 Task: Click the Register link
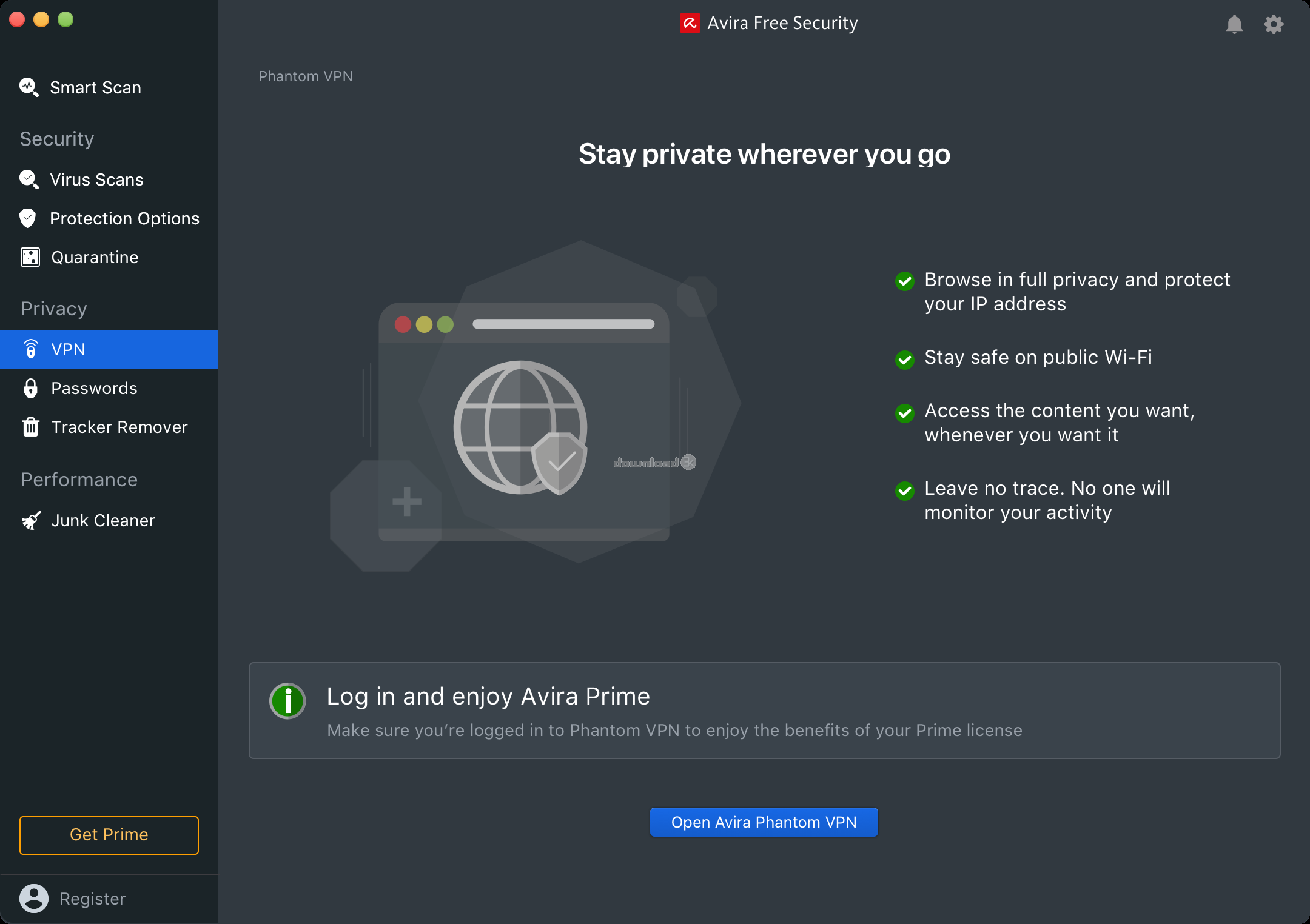point(93,899)
